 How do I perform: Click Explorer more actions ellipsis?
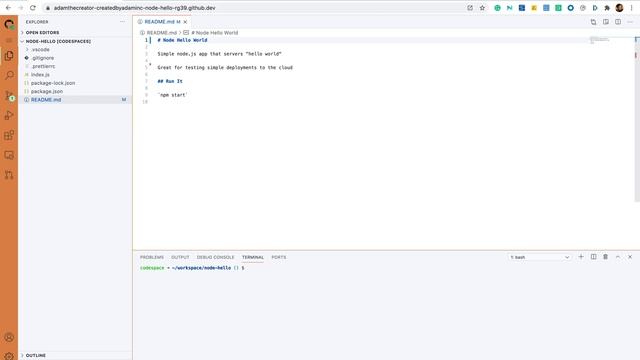(x=122, y=22)
